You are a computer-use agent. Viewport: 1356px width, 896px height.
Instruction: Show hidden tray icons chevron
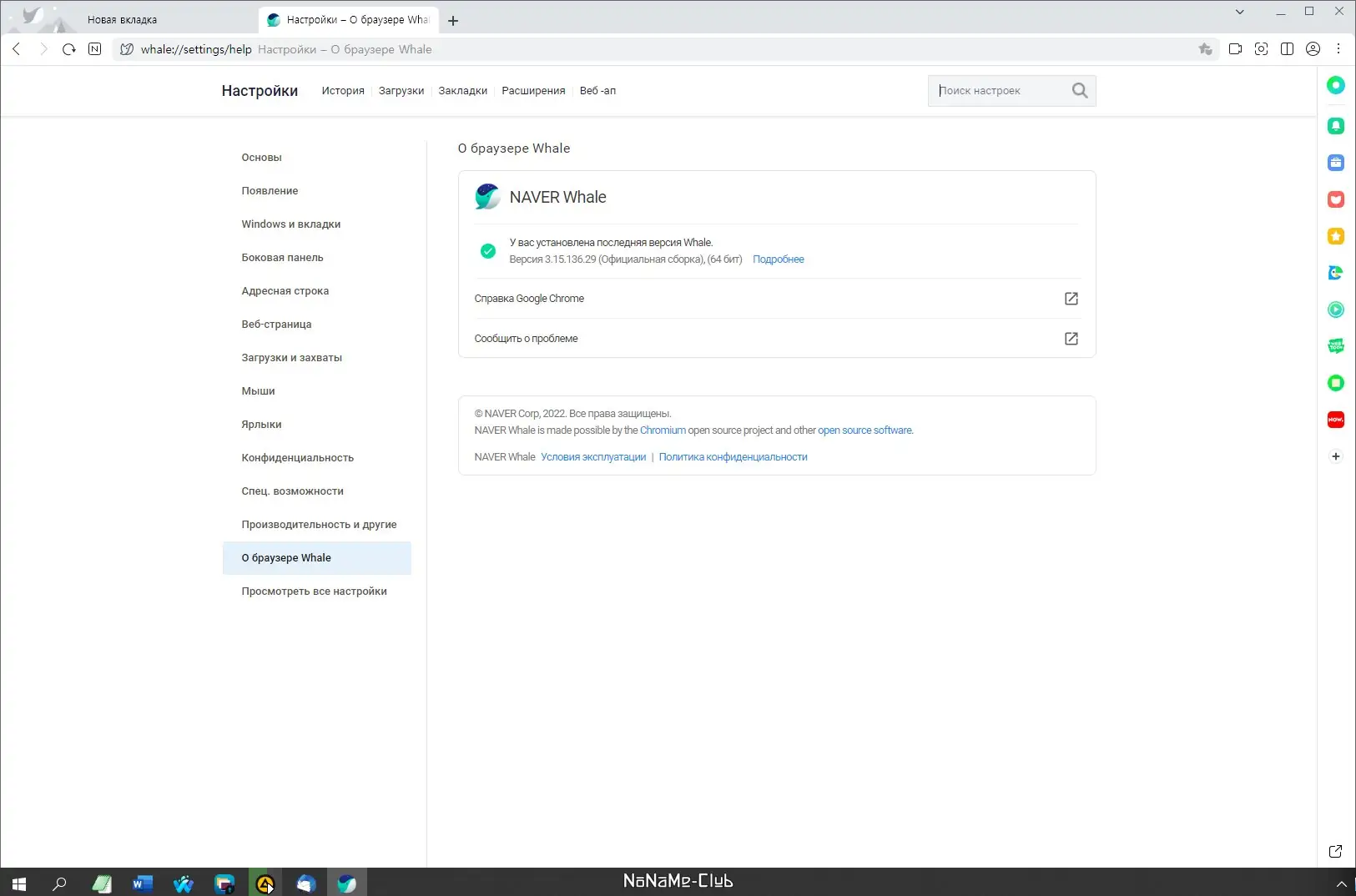(1341, 883)
